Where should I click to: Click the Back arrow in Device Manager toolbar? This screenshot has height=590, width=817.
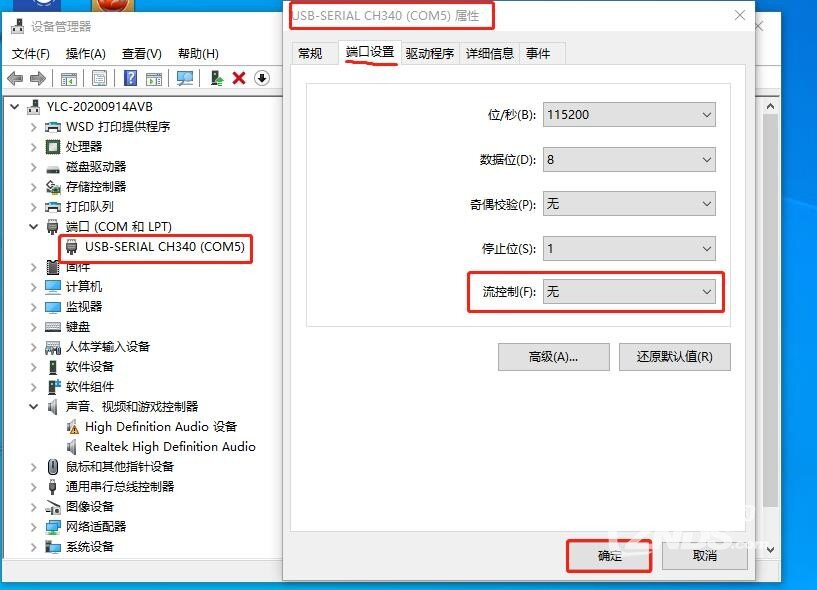(x=15, y=79)
